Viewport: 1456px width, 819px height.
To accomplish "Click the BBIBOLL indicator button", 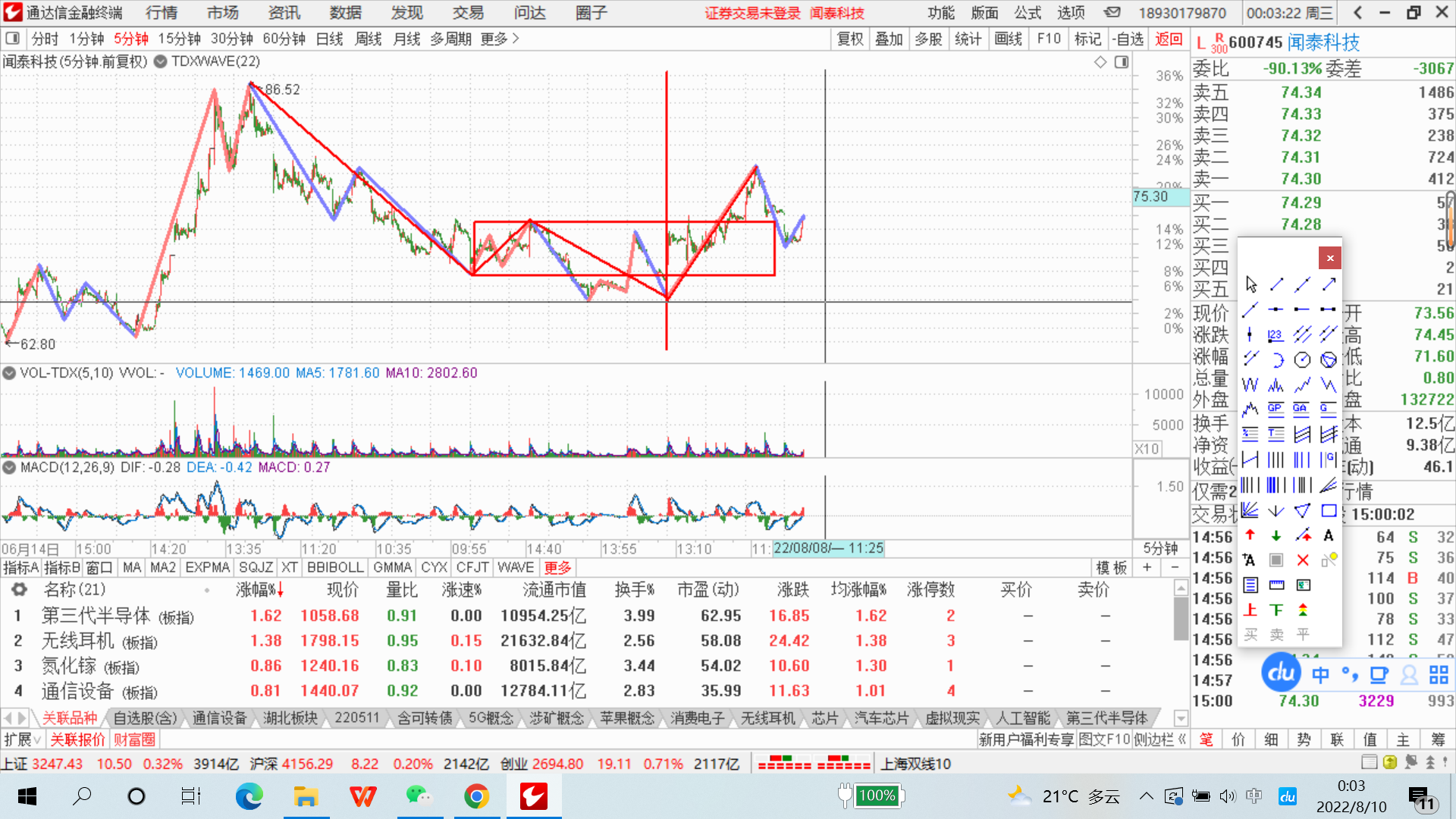I will click(334, 567).
